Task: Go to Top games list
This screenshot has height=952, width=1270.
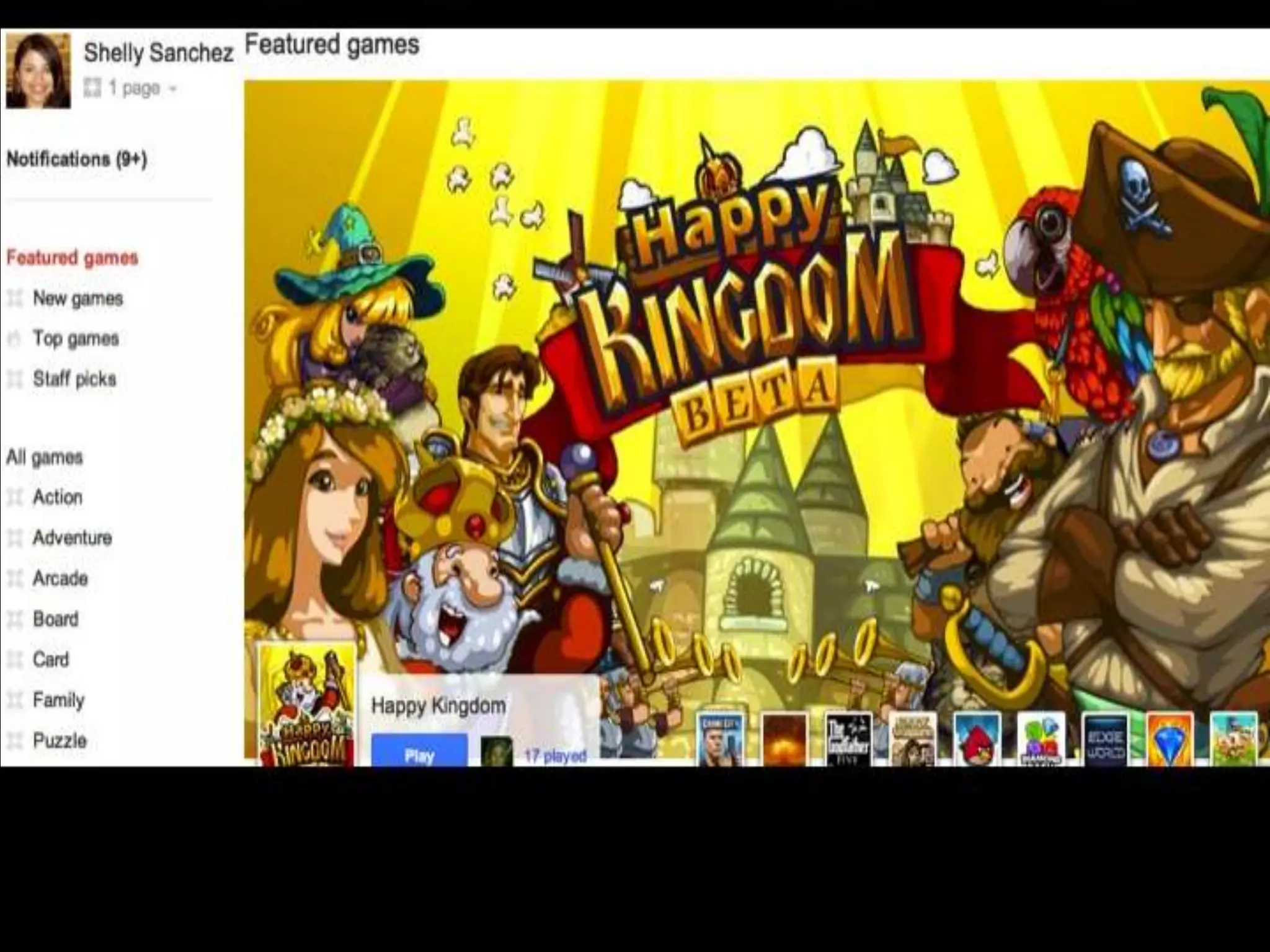Action: (76, 338)
